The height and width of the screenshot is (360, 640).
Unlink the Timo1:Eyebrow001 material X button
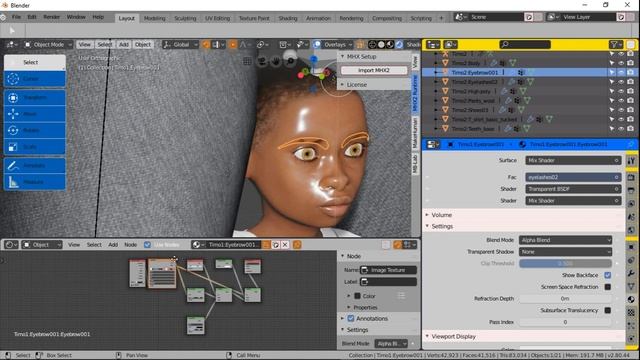[x=285, y=244]
